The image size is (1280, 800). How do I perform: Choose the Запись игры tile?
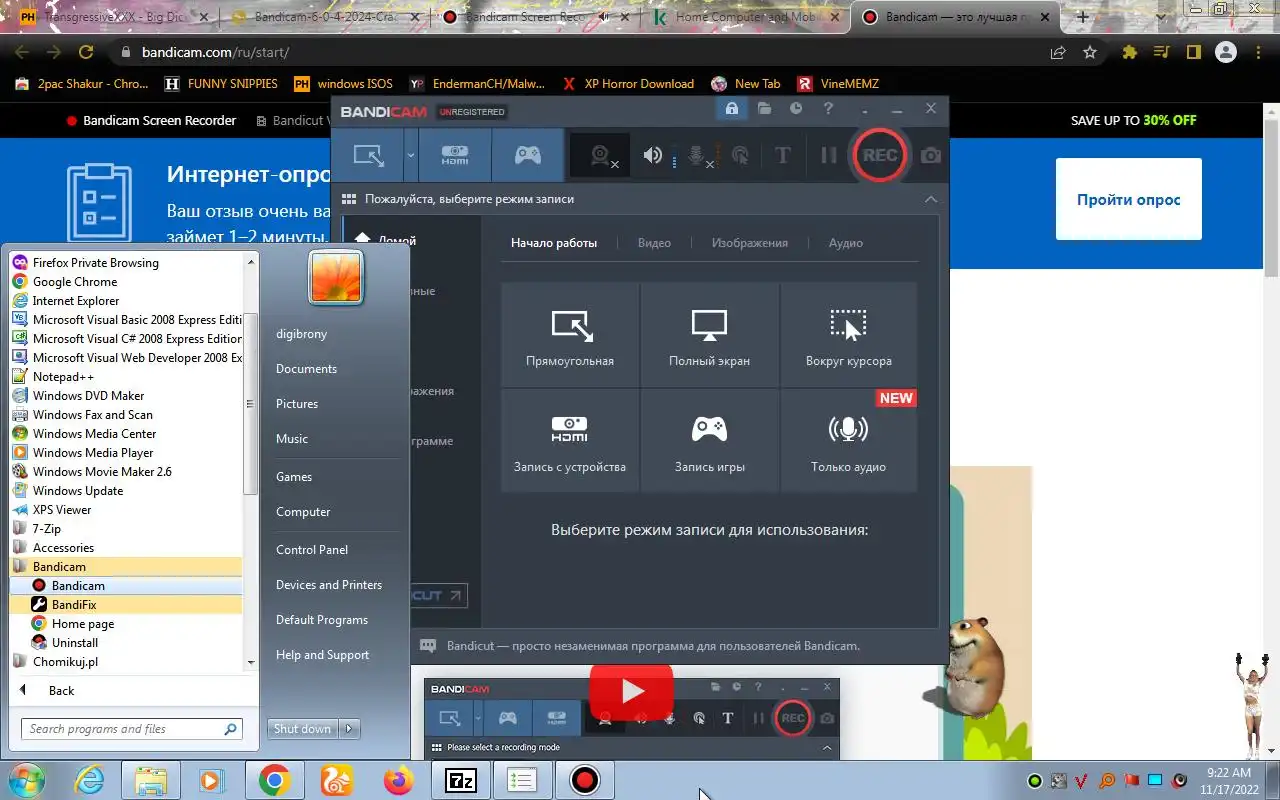coord(709,441)
